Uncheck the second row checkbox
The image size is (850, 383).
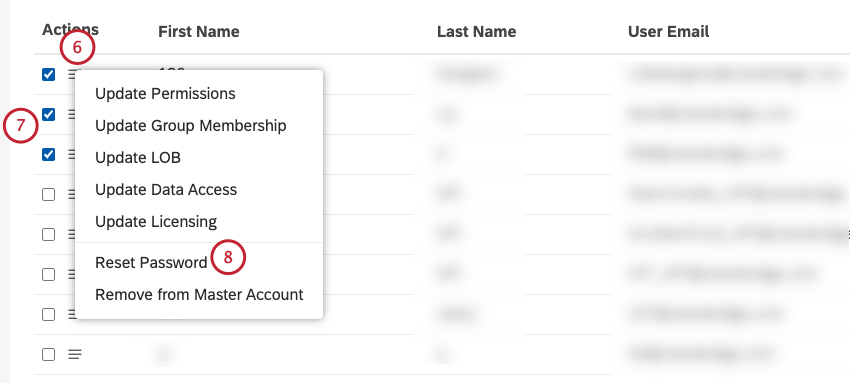[x=48, y=115]
